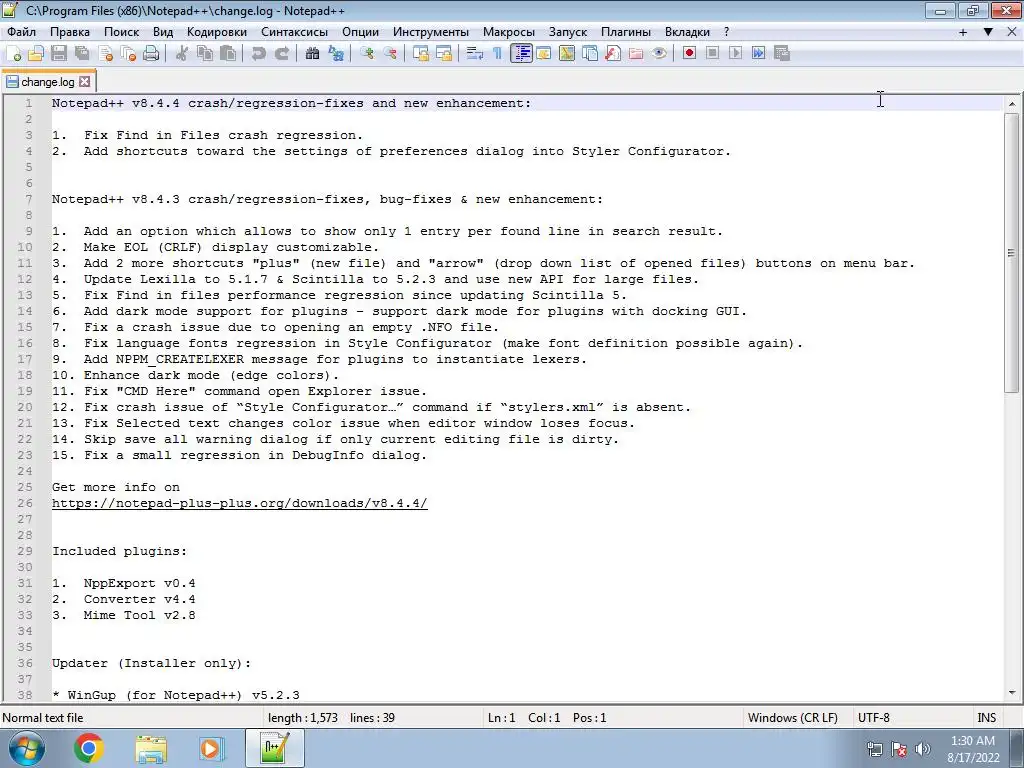
Task: Click the Redo toolbar arrow icon
Action: [281, 54]
